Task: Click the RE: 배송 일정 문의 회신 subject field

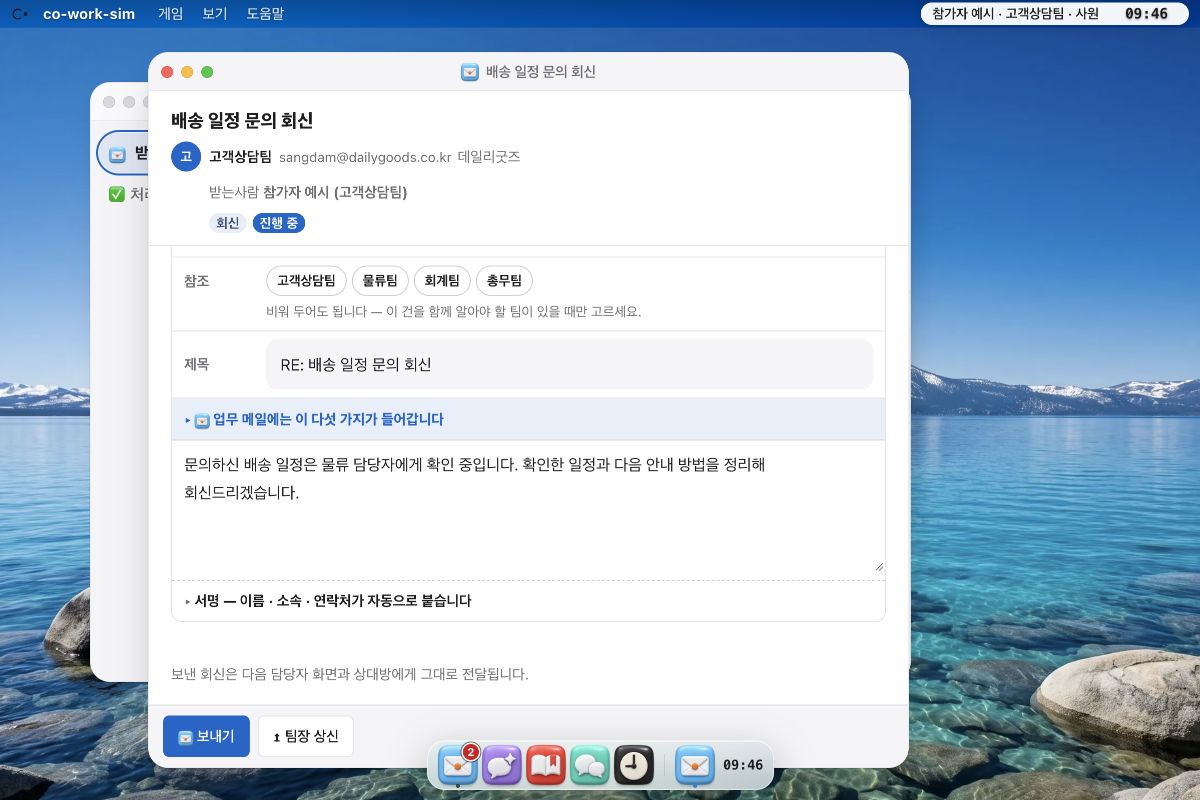Action: coord(569,365)
